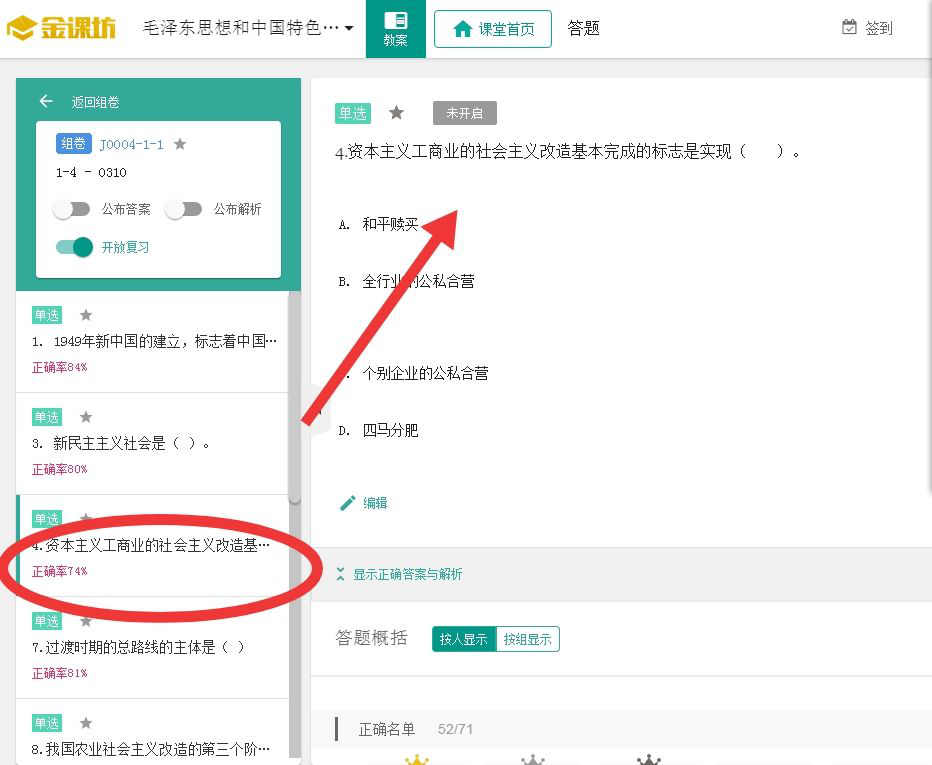Switch to 按组显示 tab
932x765 pixels.
tap(527, 639)
